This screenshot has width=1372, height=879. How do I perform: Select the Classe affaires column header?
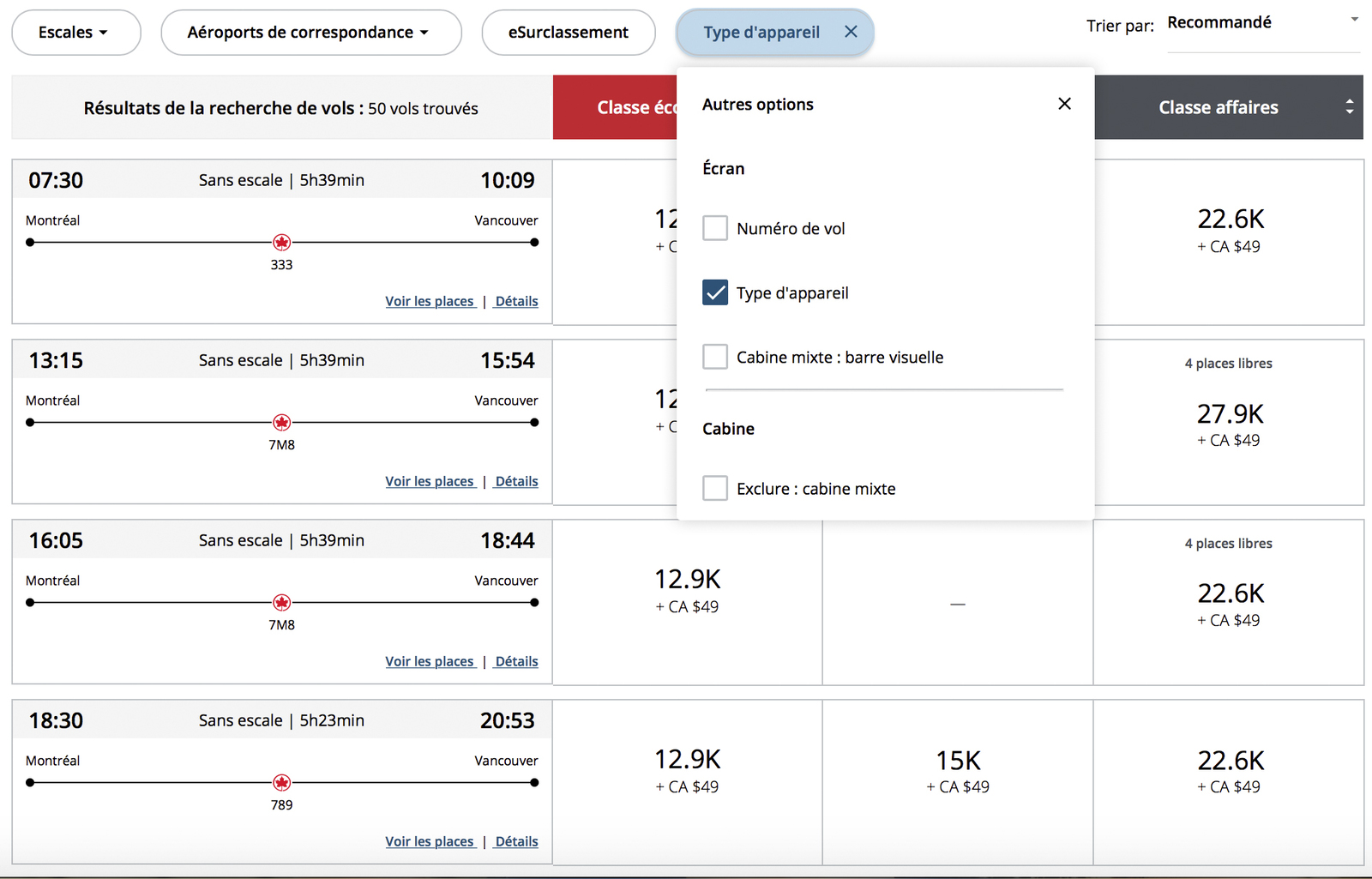coord(1218,107)
